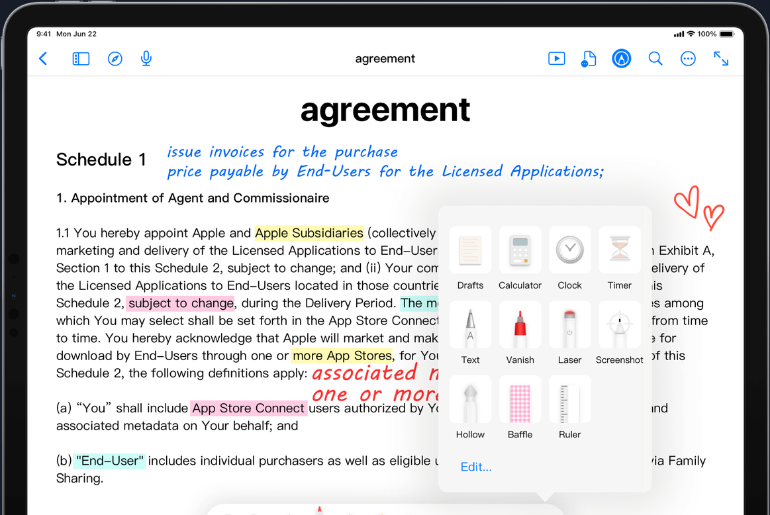The image size is (770, 515).
Task: Click the word 'Sharing.' in paragraph (b)
Action: [80, 479]
